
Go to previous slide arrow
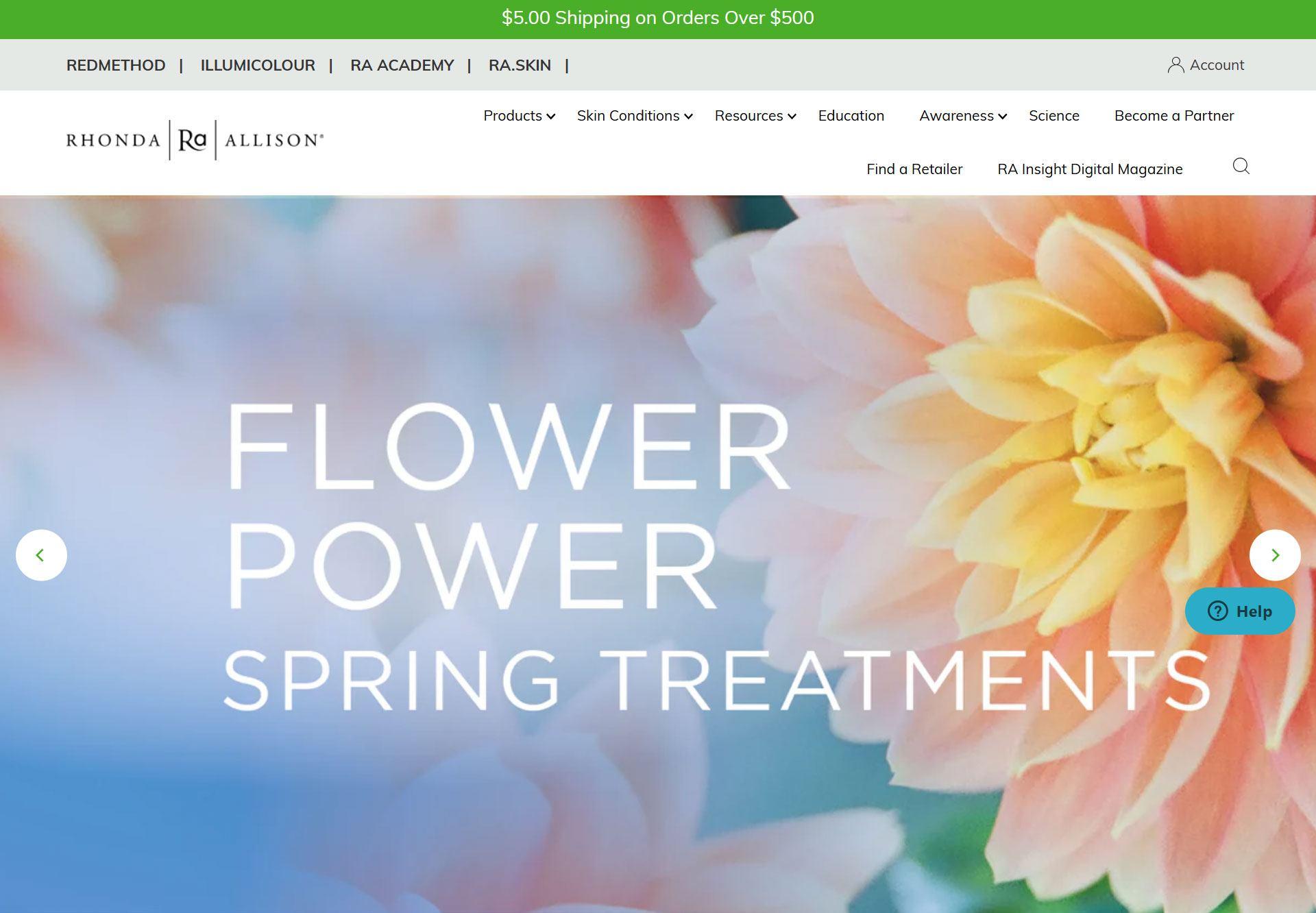(41, 555)
